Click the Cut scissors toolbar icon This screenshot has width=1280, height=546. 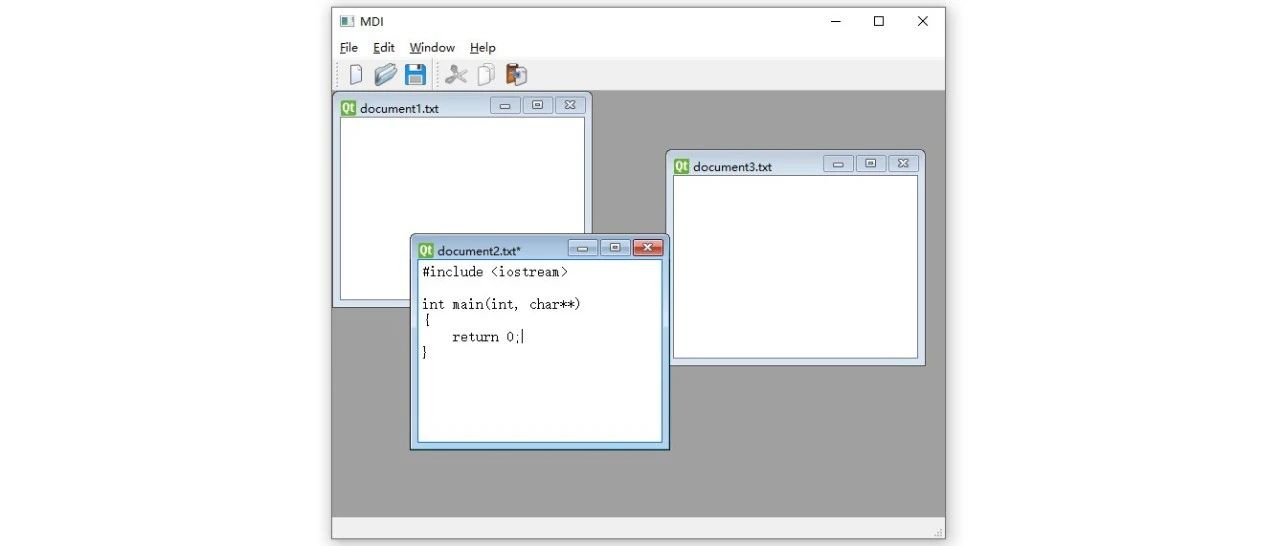pyautogui.click(x=456, y=74)
